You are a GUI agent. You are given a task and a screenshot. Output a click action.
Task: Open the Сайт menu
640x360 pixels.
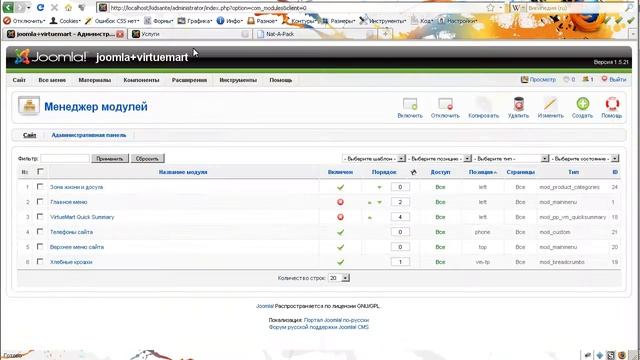19,80
